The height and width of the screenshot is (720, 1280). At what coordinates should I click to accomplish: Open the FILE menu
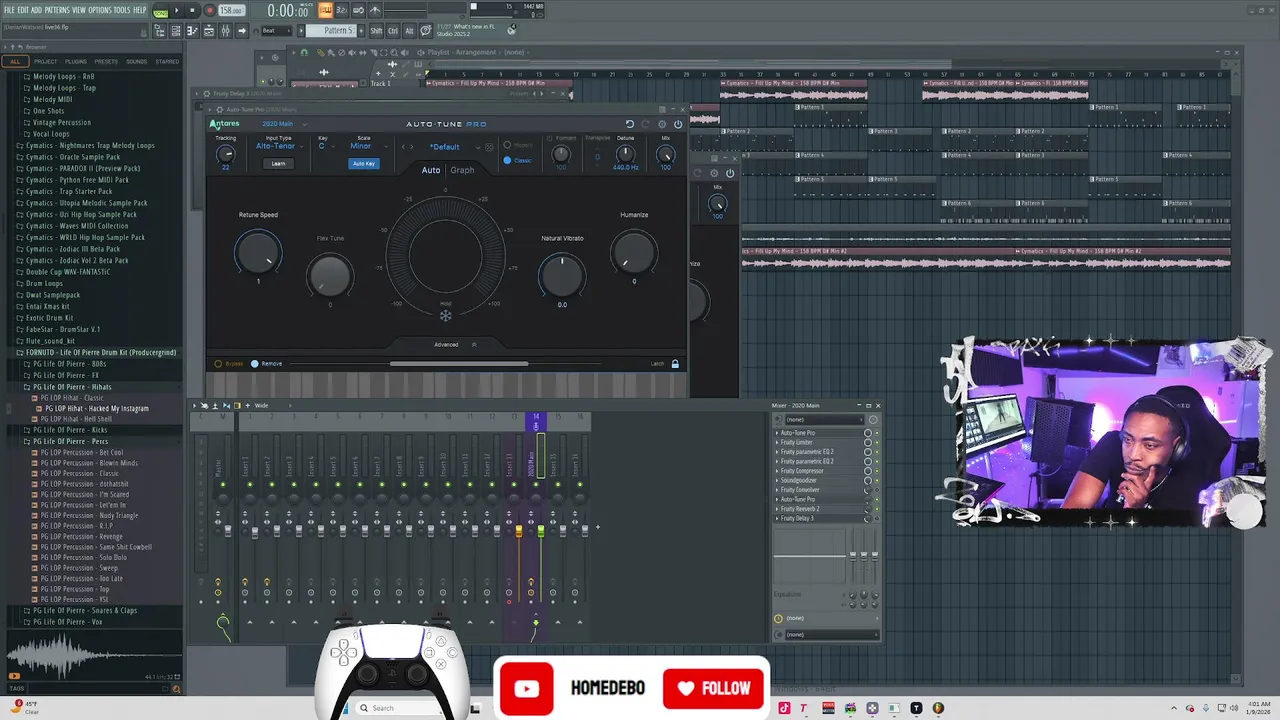coord(9,10)
